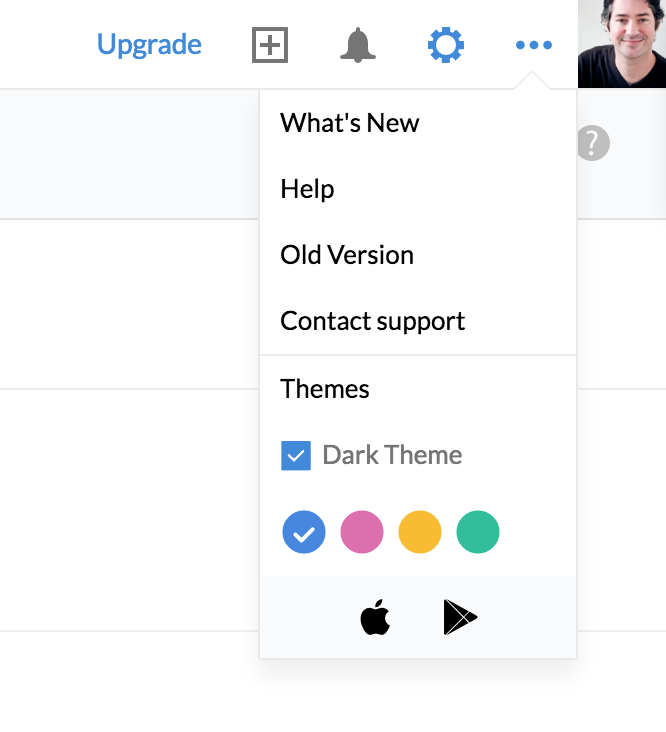Switch to the green theme color
This screenshot has width=666, height=732.
click(x=478, y=533)
